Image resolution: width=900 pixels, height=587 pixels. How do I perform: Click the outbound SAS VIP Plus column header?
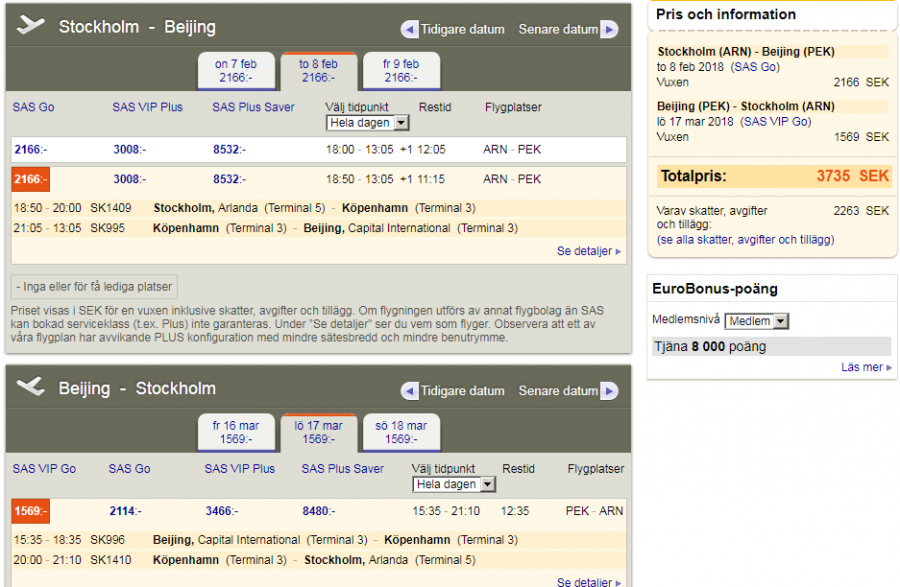tap(148, 107)
